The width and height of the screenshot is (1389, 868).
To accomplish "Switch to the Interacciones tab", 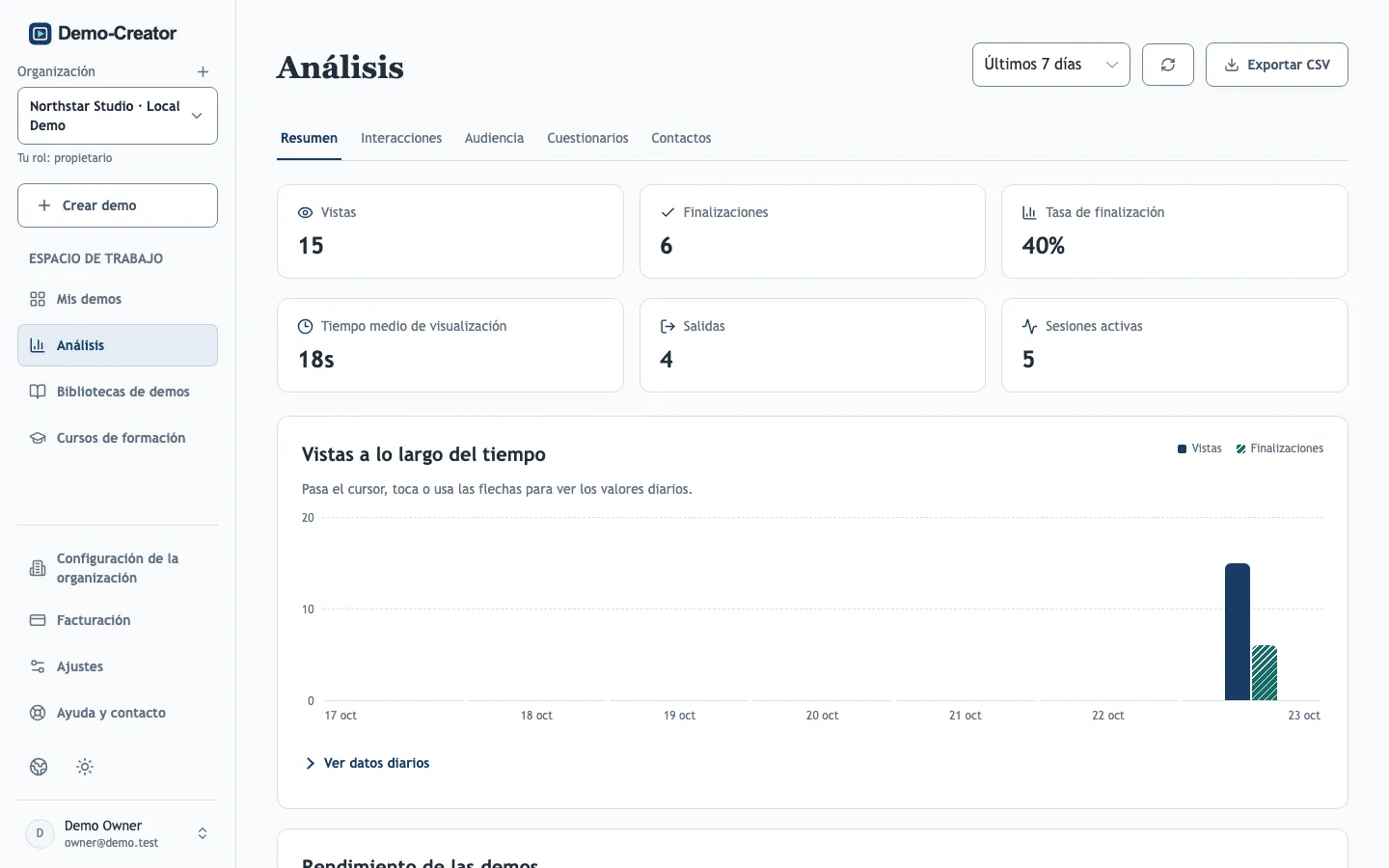I will (x=401, y=138).
